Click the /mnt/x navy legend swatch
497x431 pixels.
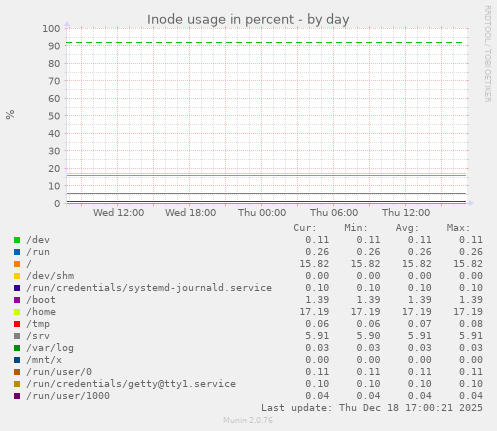(17, 360)
